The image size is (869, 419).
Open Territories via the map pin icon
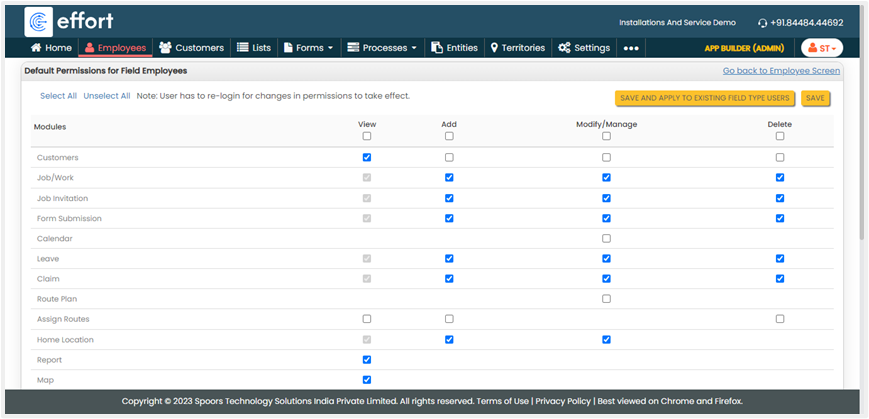494,47
